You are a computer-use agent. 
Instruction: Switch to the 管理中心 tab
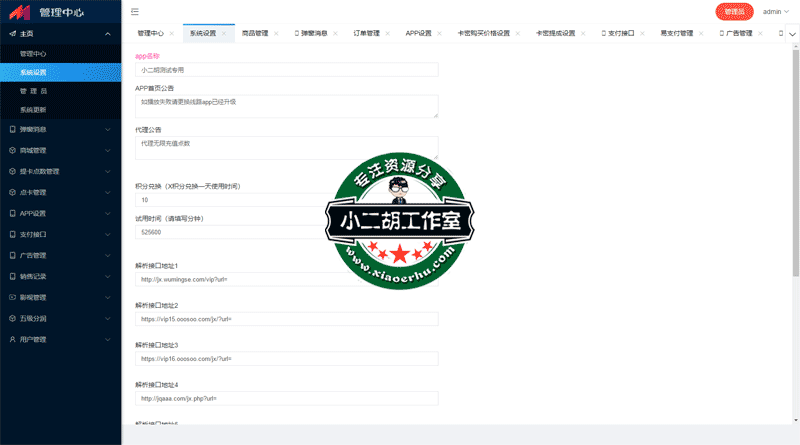[151, 34]
